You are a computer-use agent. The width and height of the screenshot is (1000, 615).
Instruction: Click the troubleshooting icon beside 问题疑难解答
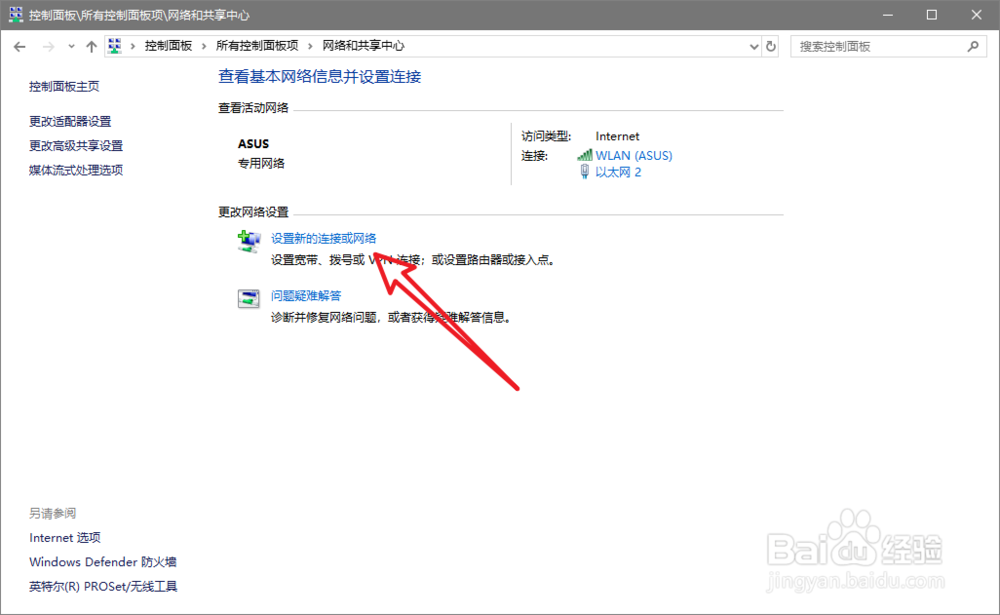[247, 298]
